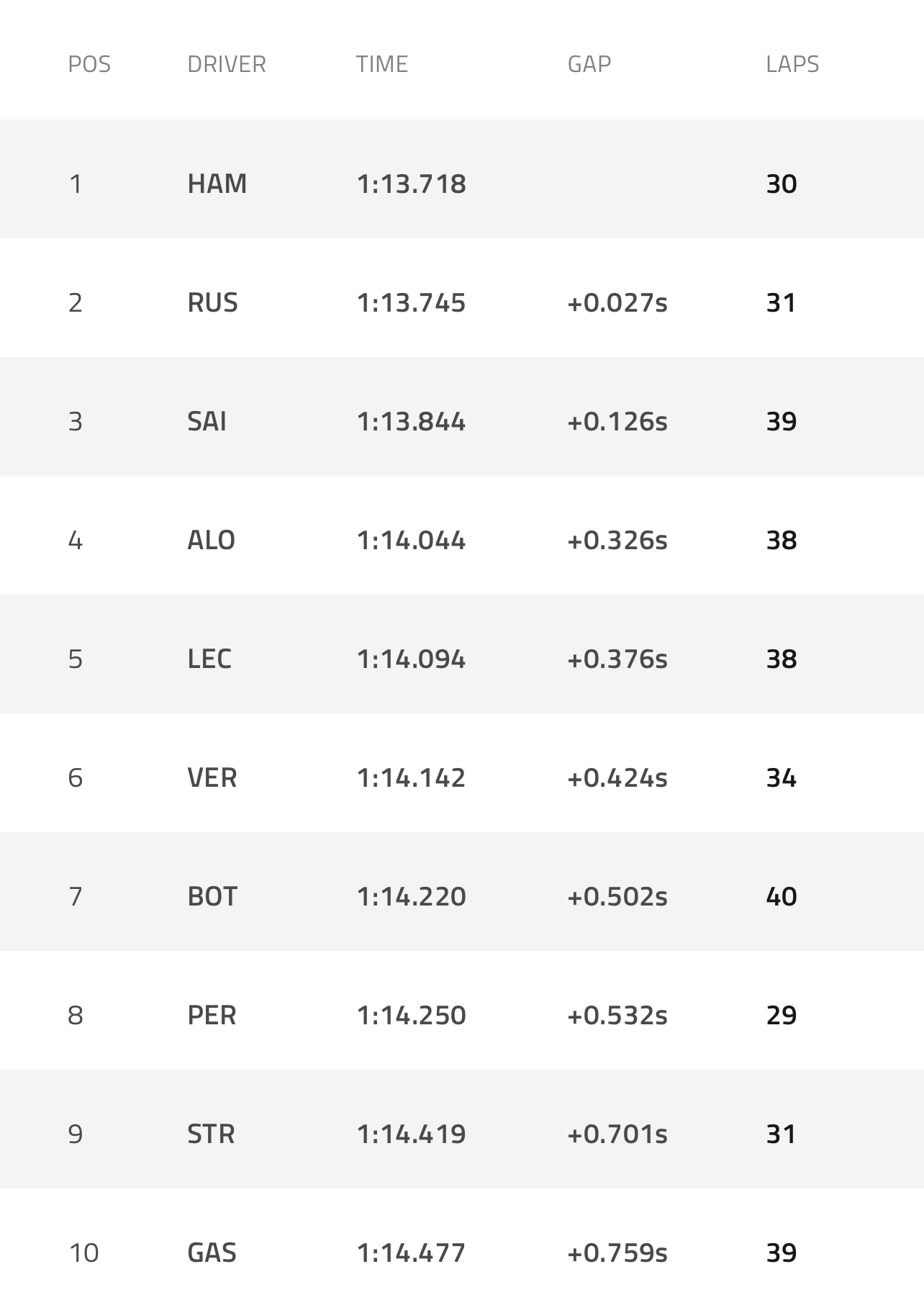Select driver LEC in position five

point(209,659)
